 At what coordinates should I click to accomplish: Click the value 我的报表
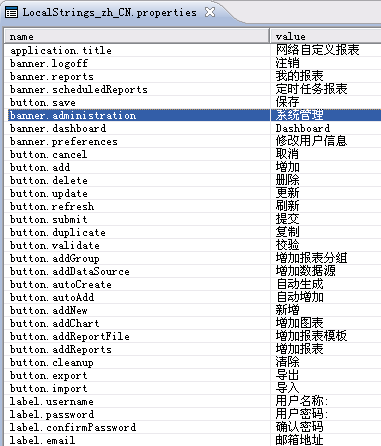(299, 76)
